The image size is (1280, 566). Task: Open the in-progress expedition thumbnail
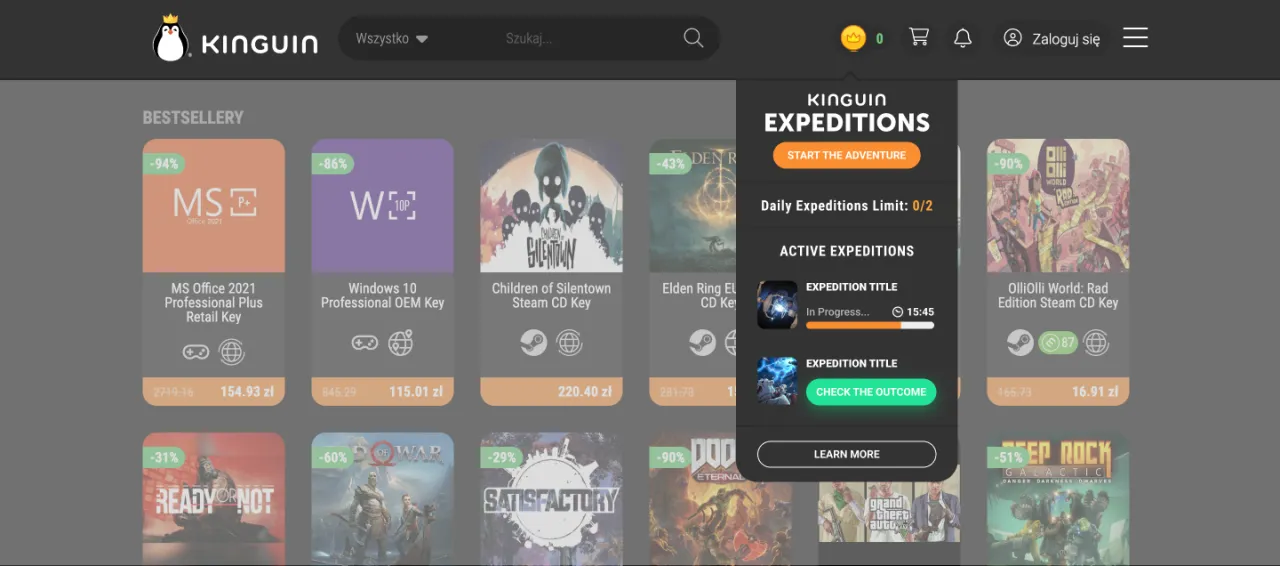[x=777, y=305]
